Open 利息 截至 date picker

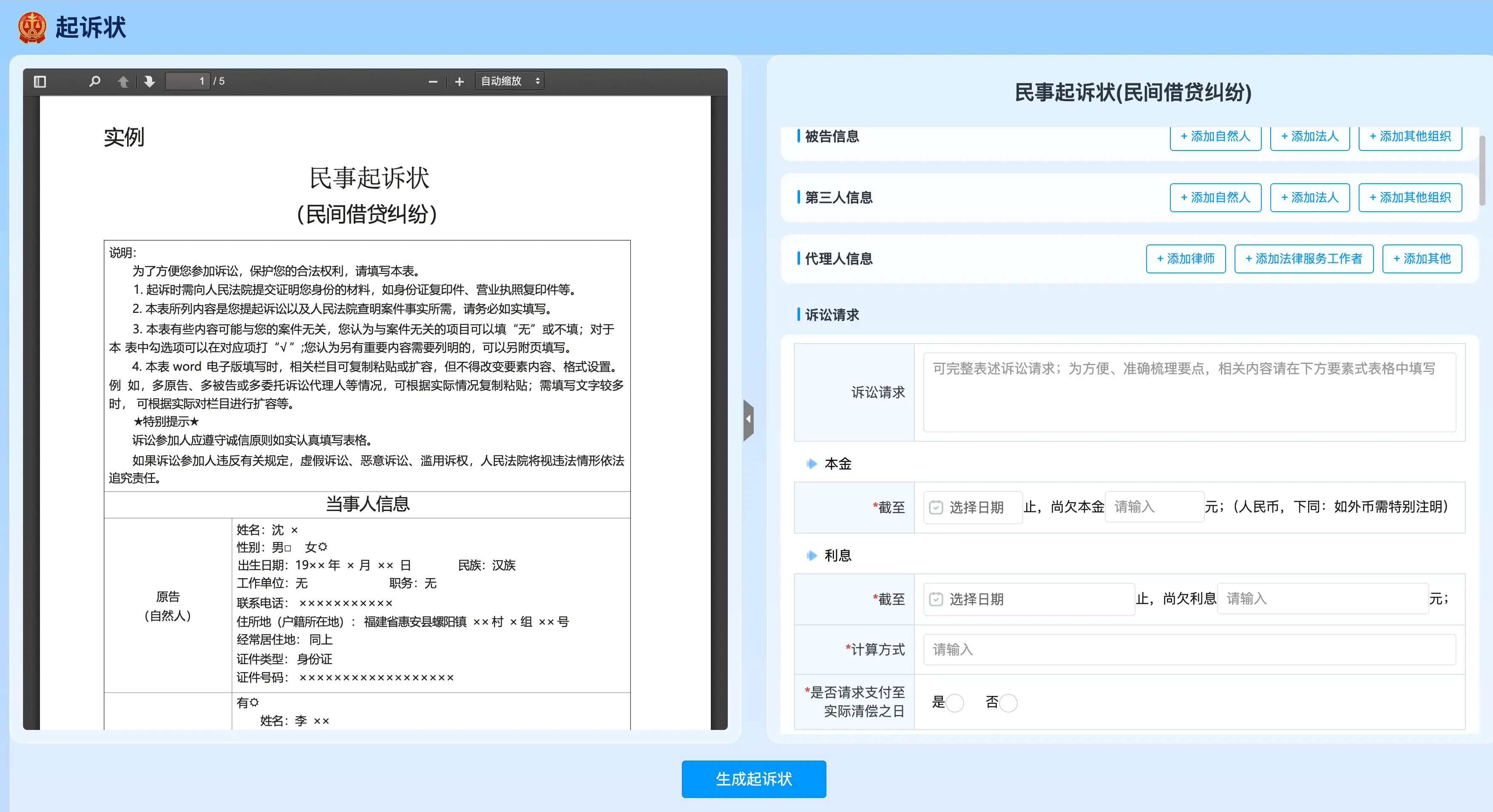(x=1029, y=599)
